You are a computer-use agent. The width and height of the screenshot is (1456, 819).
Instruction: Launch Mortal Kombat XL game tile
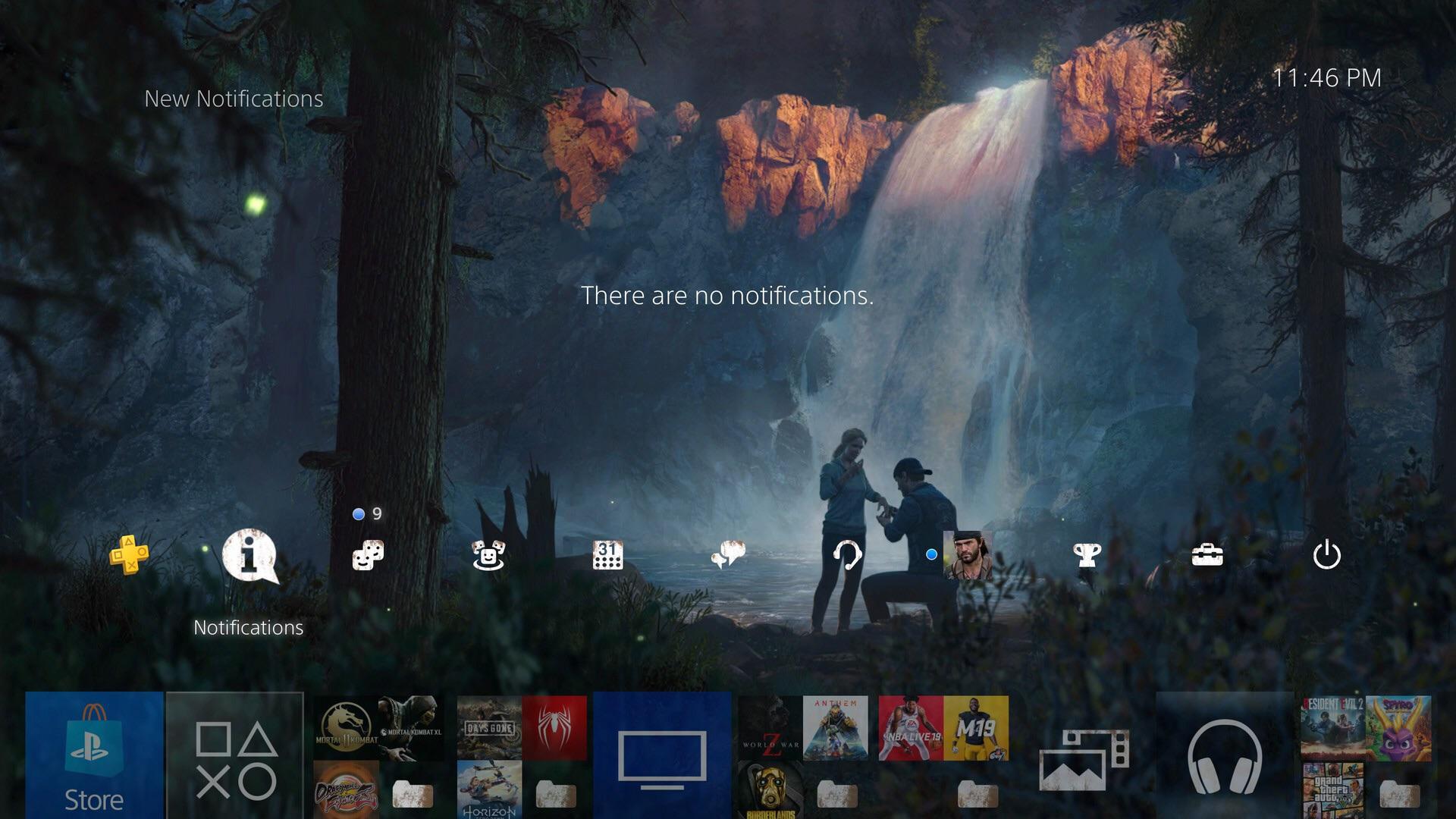click(x=411, y=728)
